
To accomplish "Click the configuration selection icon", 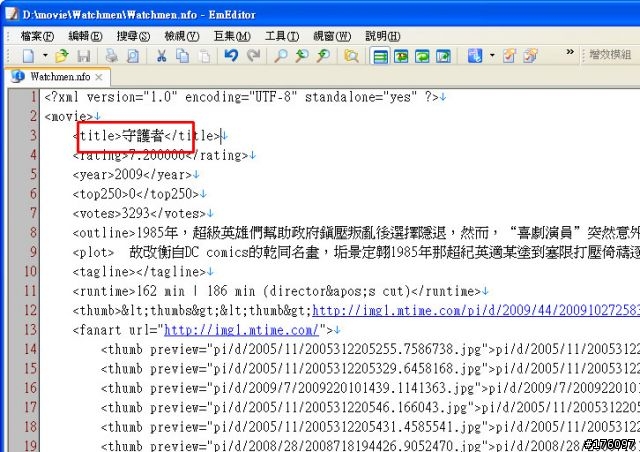I will (475, 56).
